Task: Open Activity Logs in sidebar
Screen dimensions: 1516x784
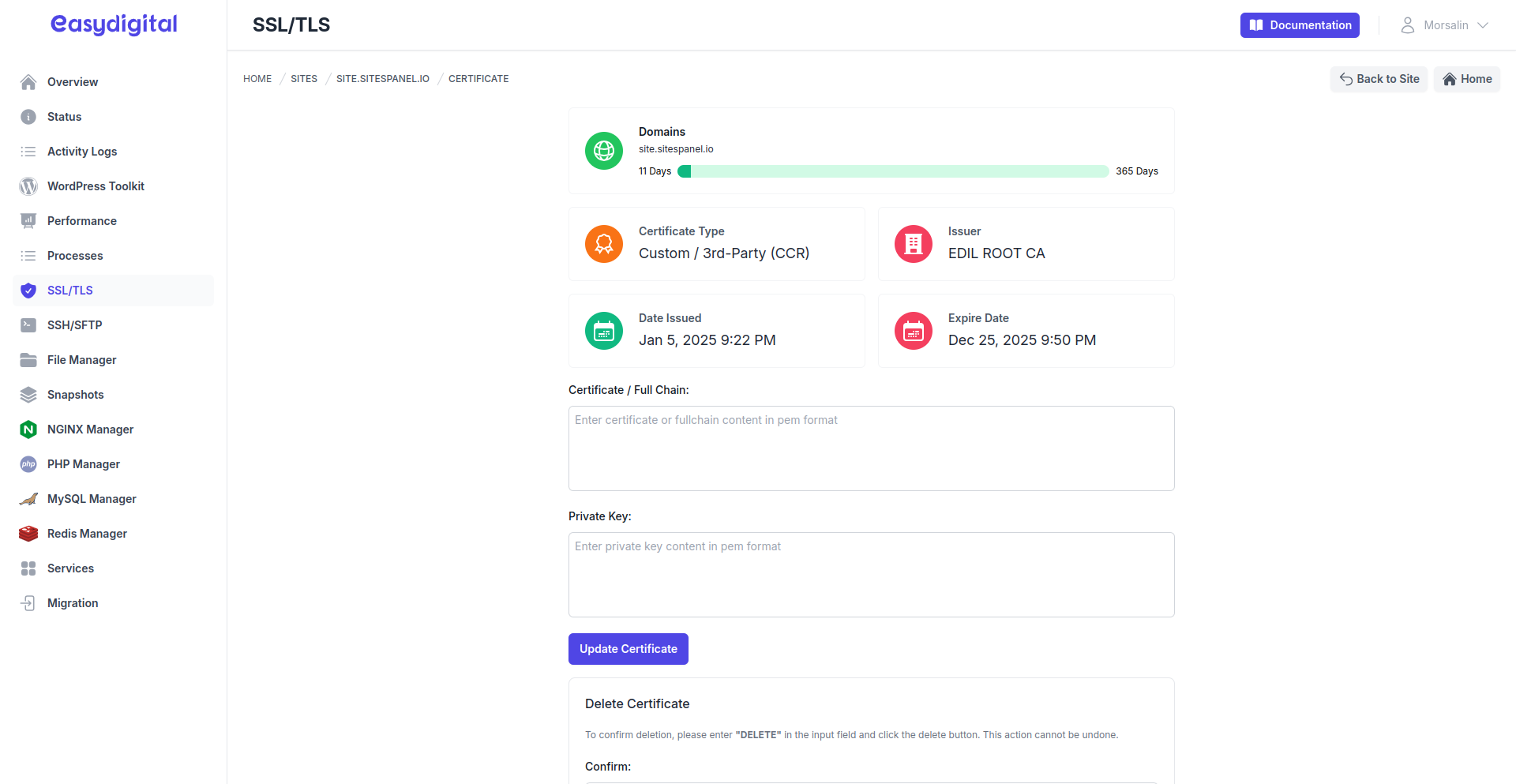Action: click(82, 152)
